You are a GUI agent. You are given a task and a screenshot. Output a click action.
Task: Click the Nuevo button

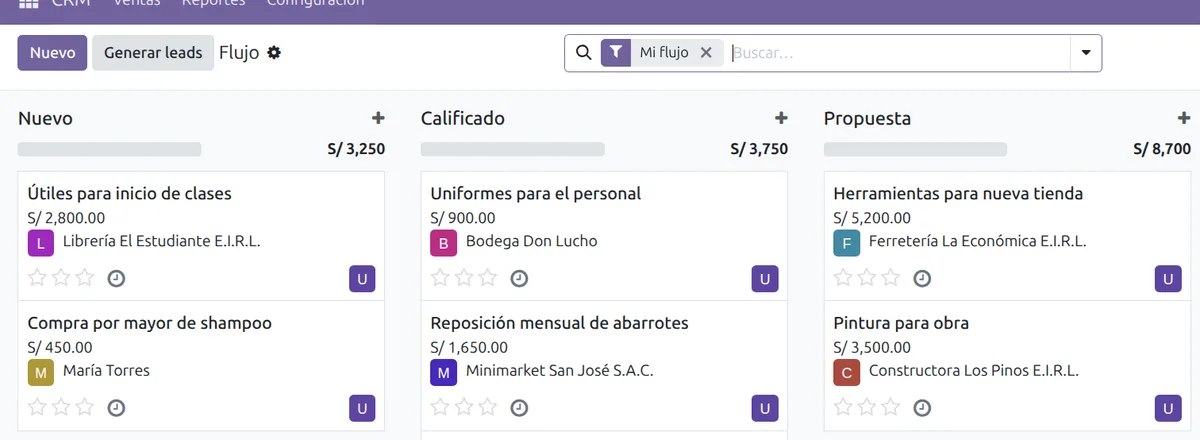click(x=52, y=53)
